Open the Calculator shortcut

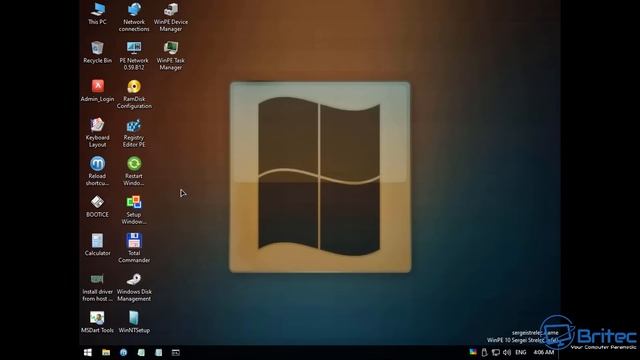click(98, 244)
